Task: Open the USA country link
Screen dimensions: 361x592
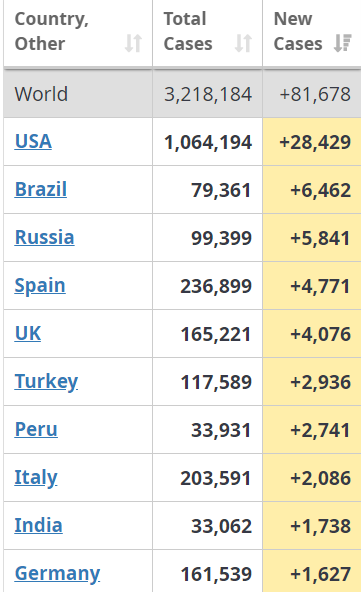Action: (x=33, y=142)
